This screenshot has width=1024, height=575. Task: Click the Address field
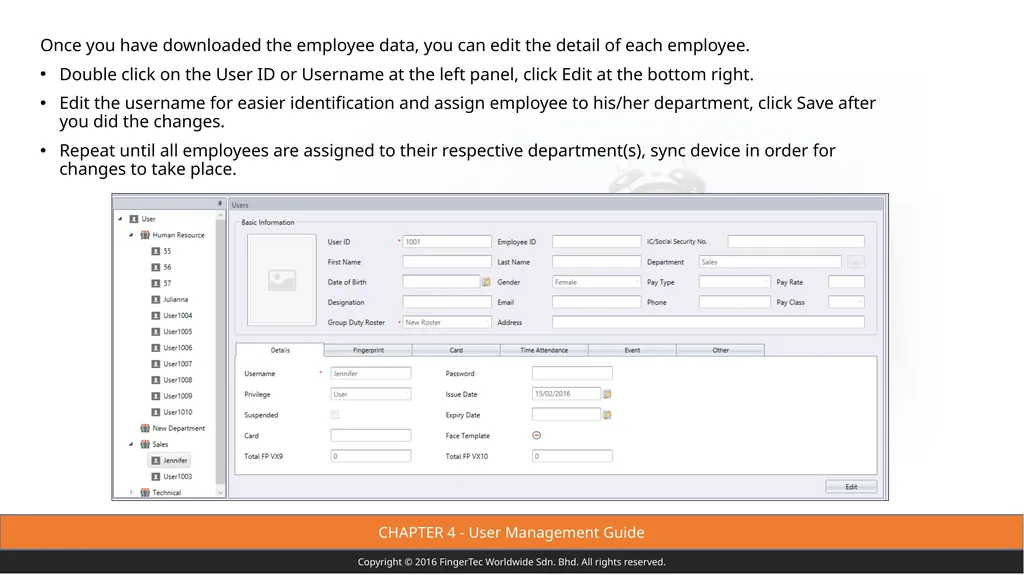click(x=709, y=323)
